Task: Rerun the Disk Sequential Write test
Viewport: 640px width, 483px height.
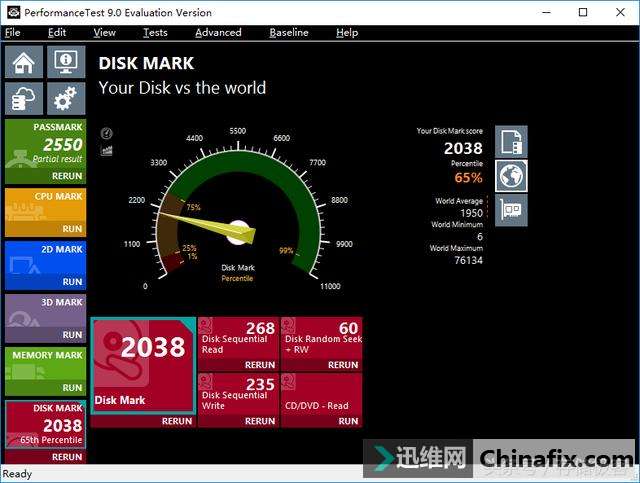Action: click(260, 421)
